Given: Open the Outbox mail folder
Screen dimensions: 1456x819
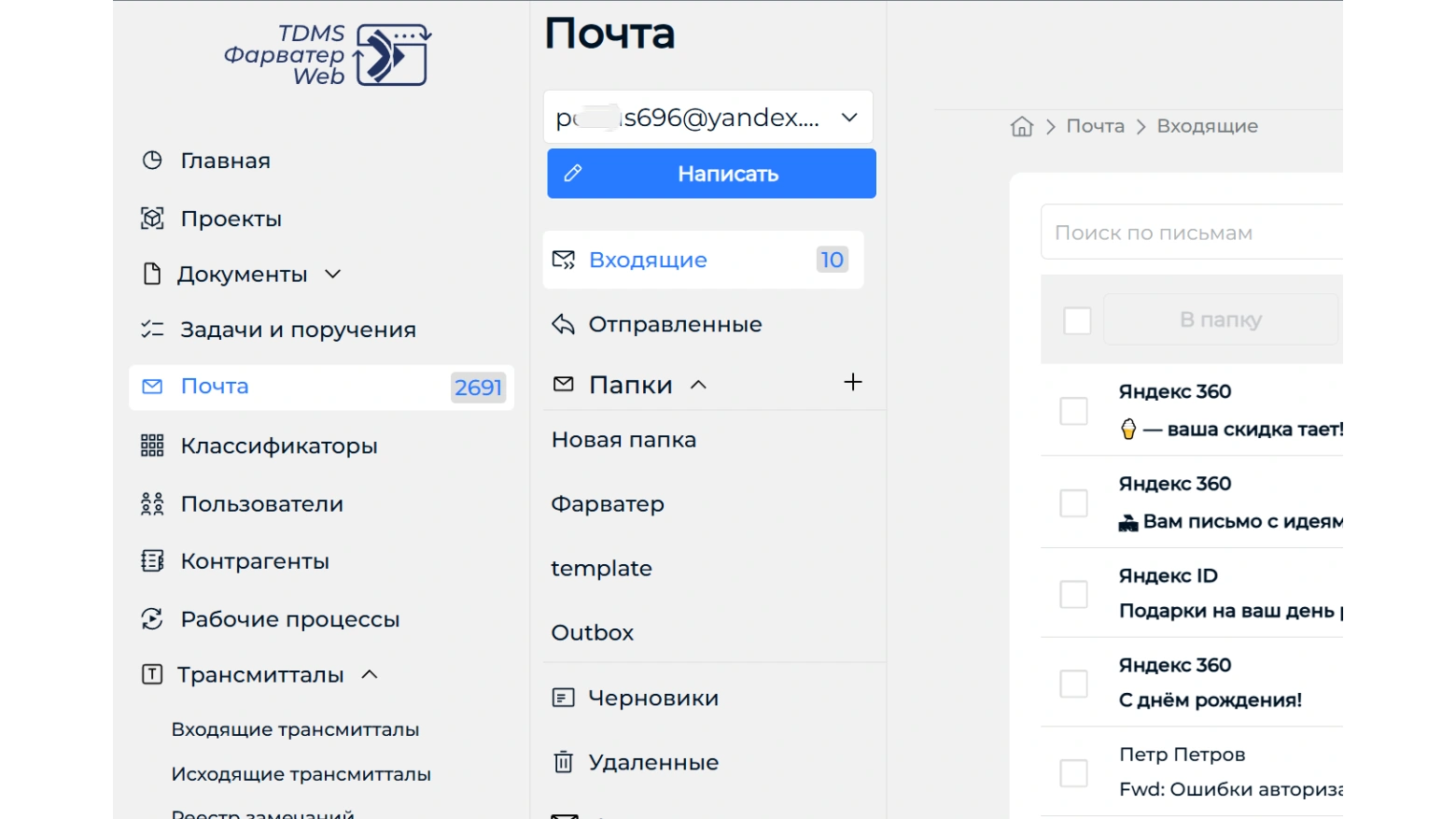Looking at the screenshot, I should point(592,633).
